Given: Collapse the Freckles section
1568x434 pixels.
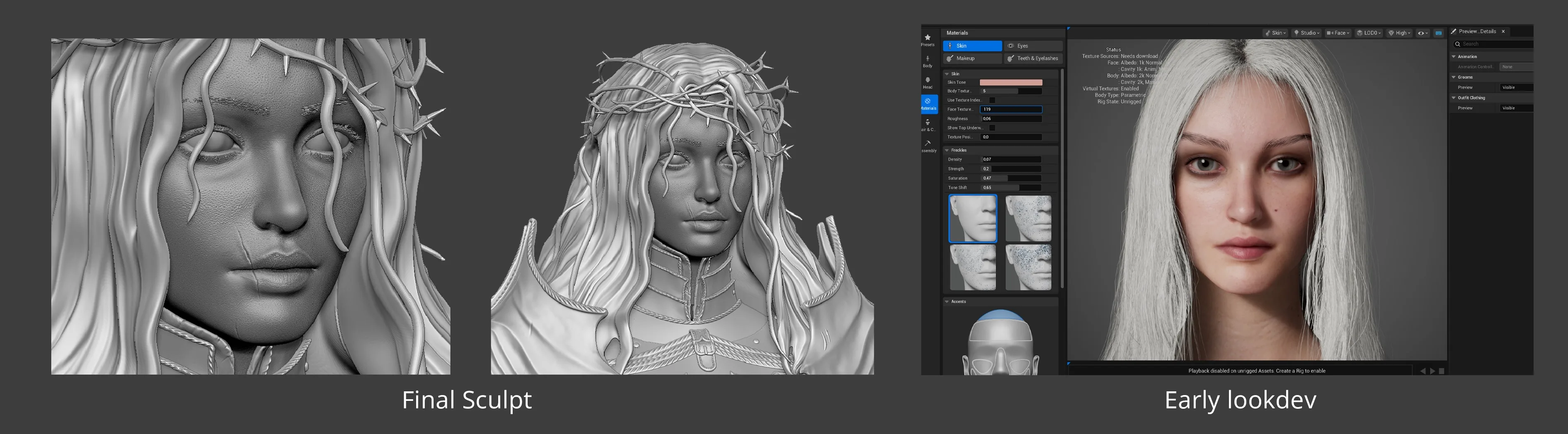Looking at the screenshot, I should point(947,150).
